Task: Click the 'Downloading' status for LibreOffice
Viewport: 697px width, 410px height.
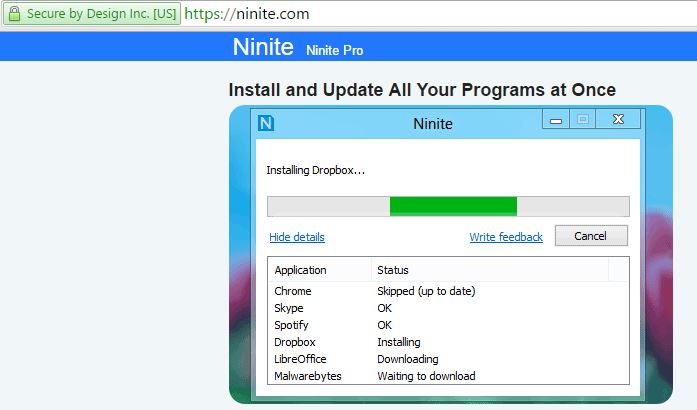Action: pos(408,359)
